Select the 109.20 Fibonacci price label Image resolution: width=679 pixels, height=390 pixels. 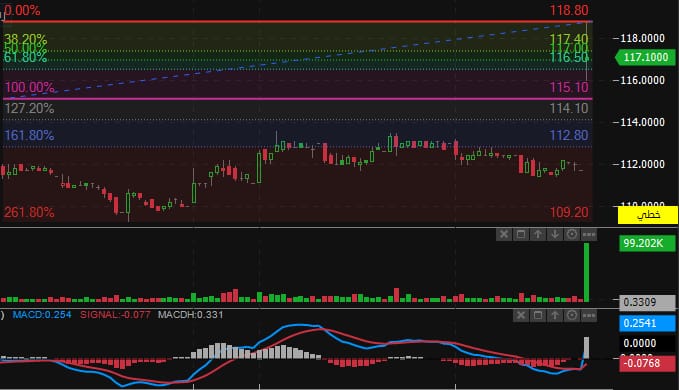click(569, 212)
